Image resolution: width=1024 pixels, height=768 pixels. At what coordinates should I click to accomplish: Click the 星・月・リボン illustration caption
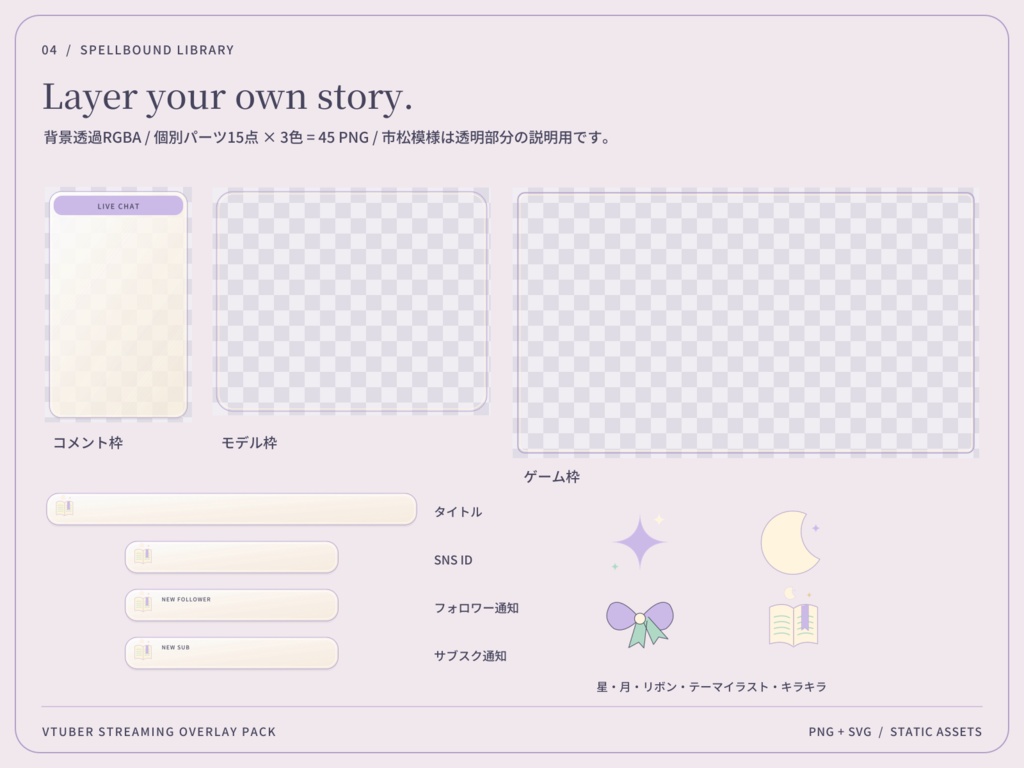pos(712,687)
